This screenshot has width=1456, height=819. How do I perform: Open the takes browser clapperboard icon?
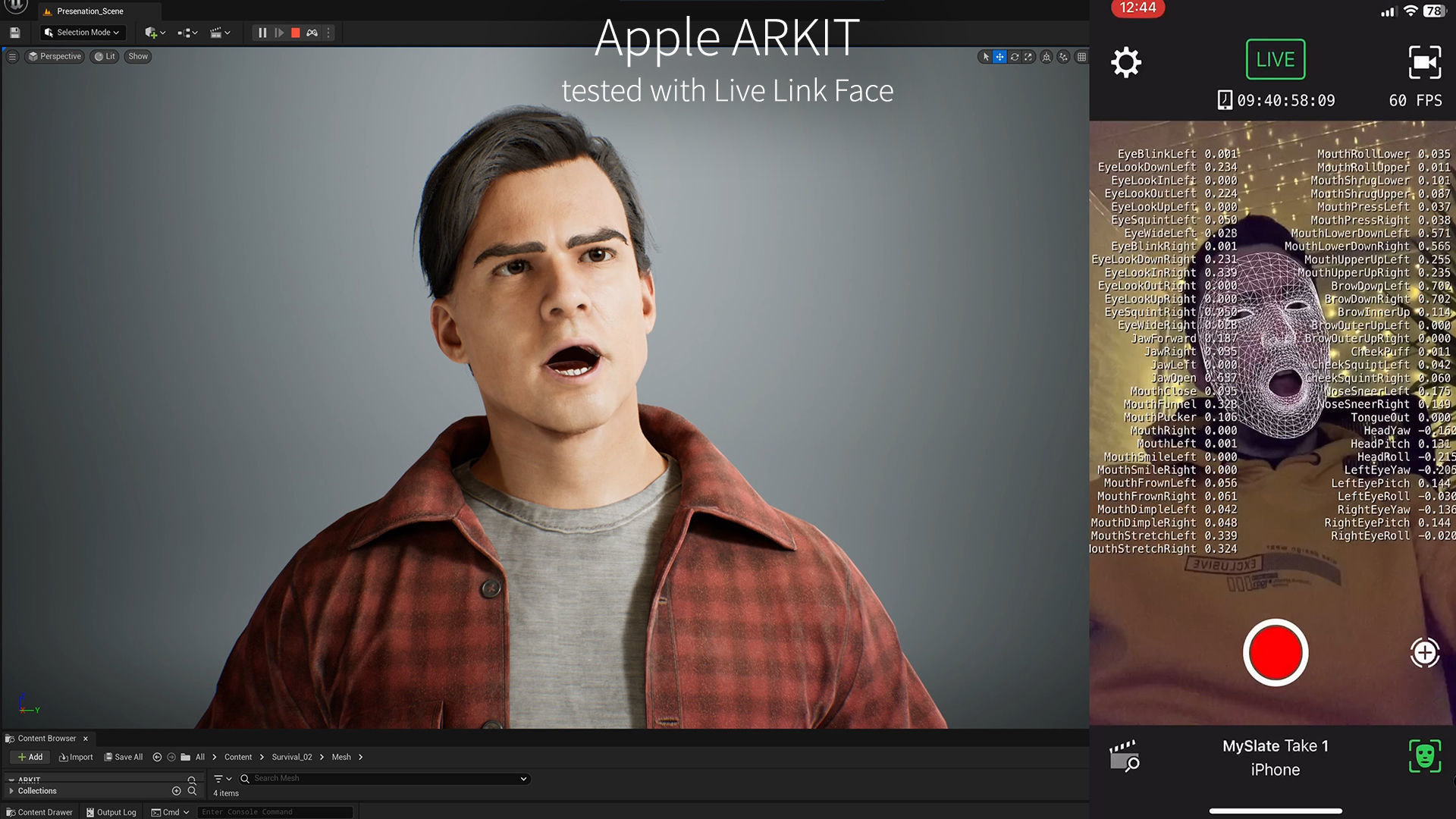pyautogui.click(x=1124, y=756)
